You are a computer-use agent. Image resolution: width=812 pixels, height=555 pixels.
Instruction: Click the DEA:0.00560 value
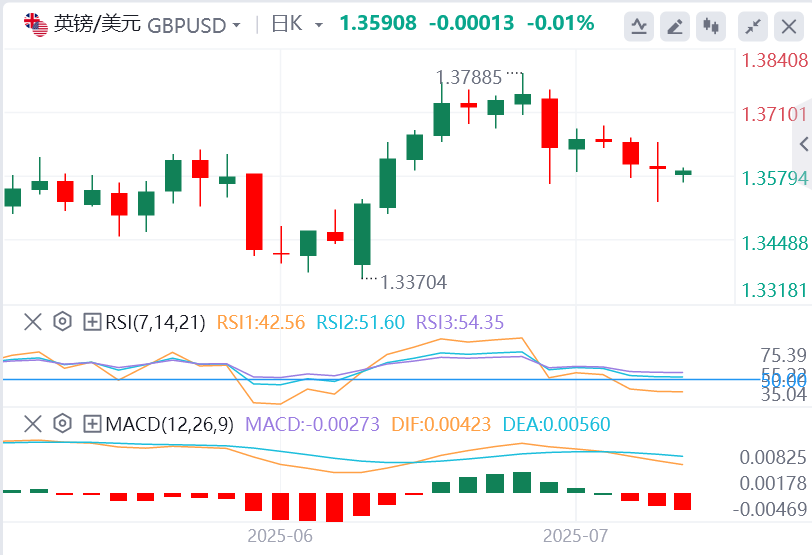pyautogui.click(x=556, y=424)
